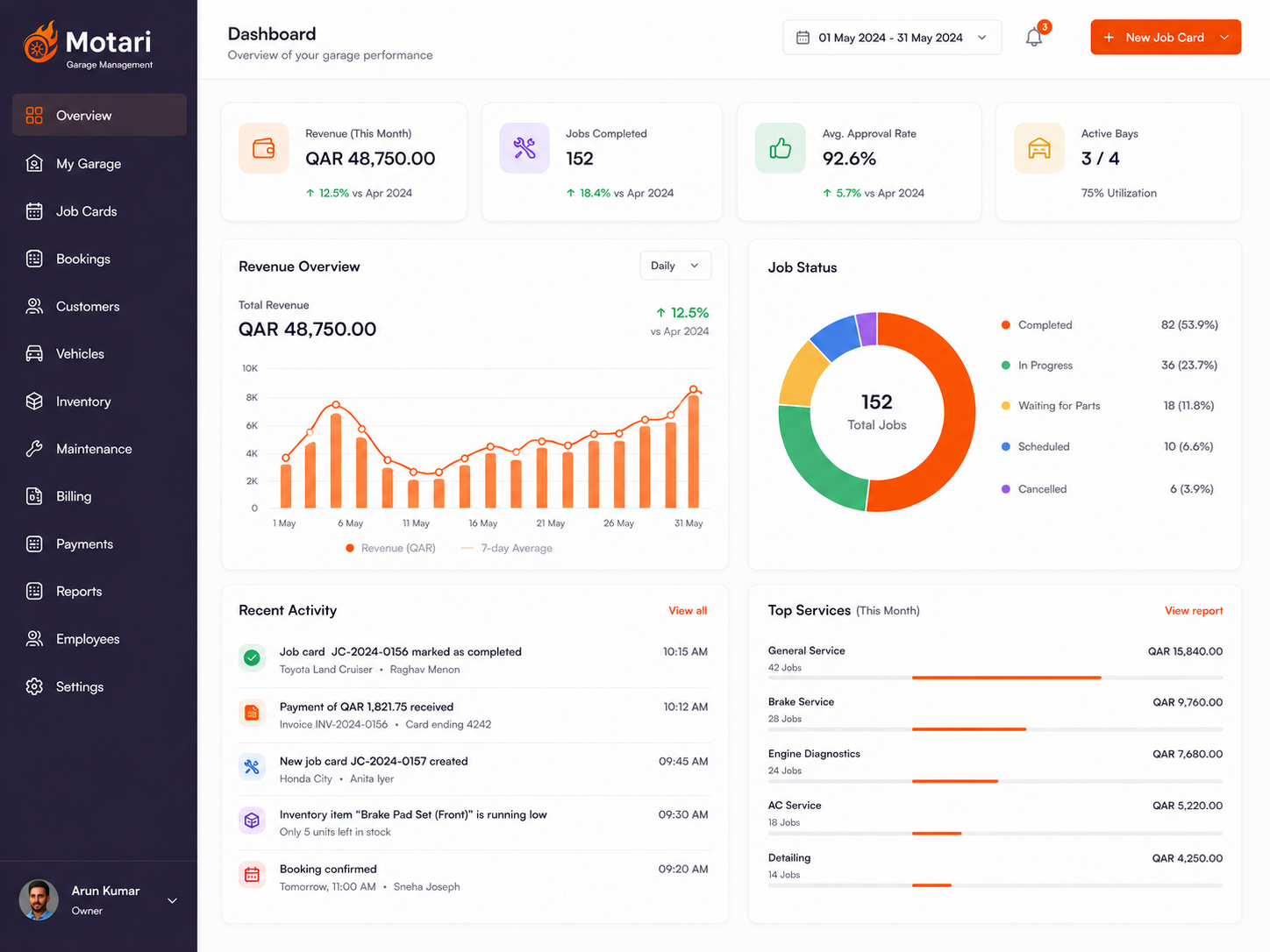Open Customers menu item
Screen dimensions: 1270x952
[x=99, y=306]
